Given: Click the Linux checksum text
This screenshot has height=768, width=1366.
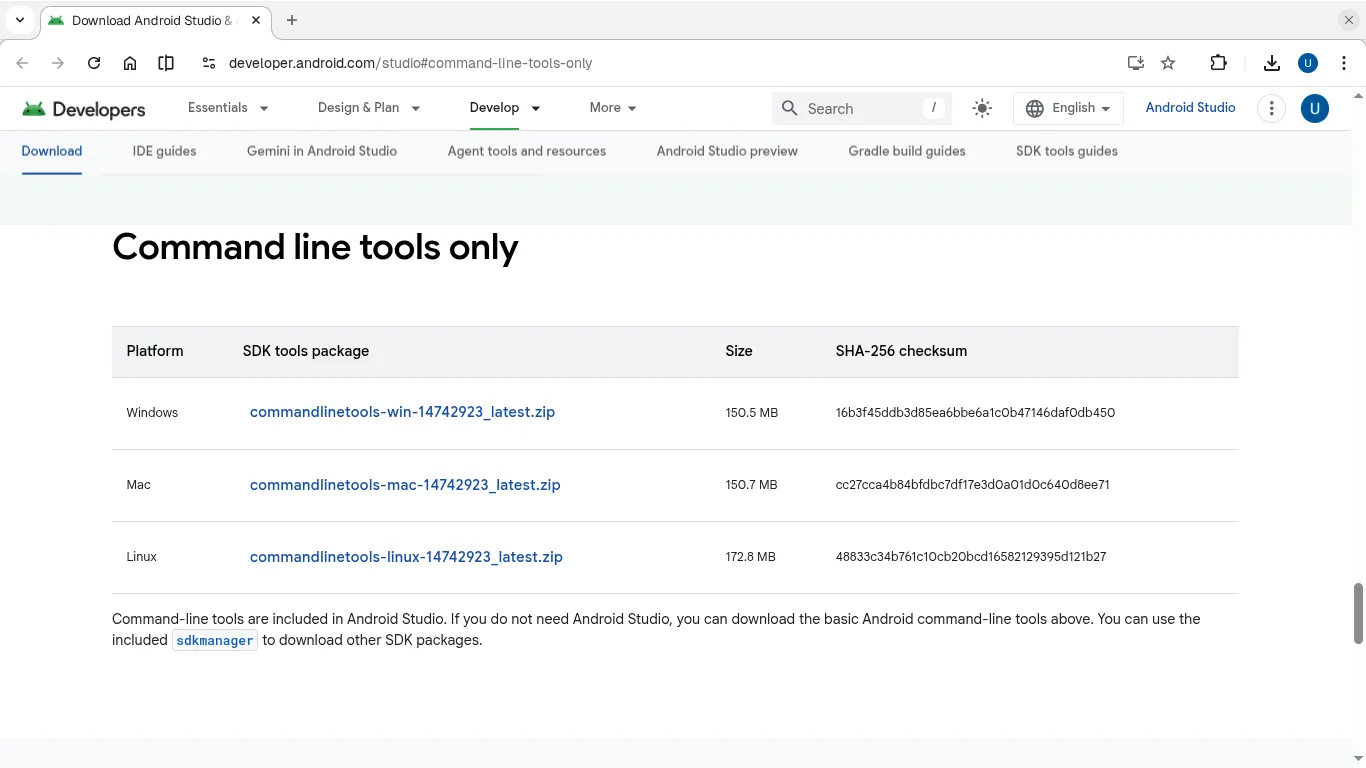Looking at the screenshot, I should (970, 557).
